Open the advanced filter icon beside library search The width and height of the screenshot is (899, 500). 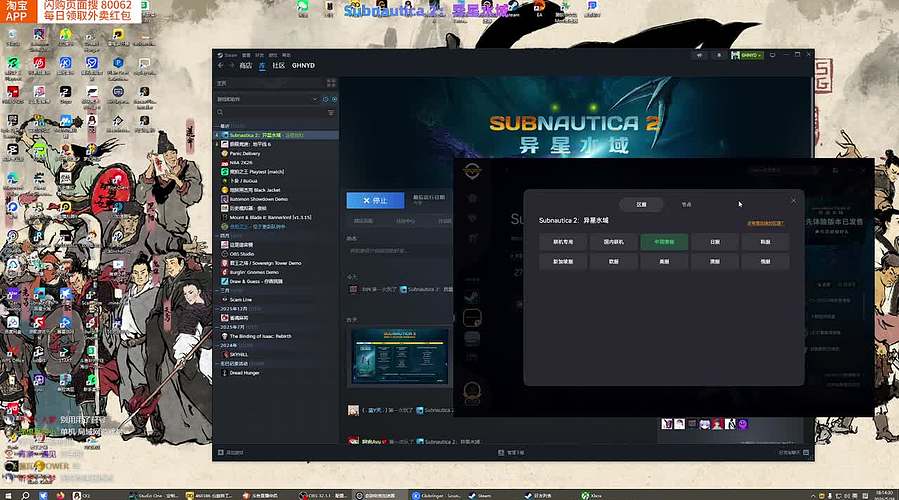pyautogui.click(x=331, y=112)
